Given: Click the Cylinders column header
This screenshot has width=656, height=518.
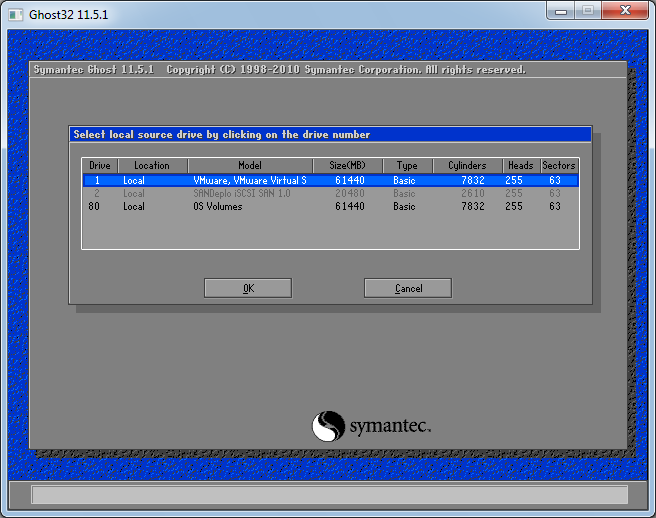Looking at the screenshot, I should click(467, 165).
